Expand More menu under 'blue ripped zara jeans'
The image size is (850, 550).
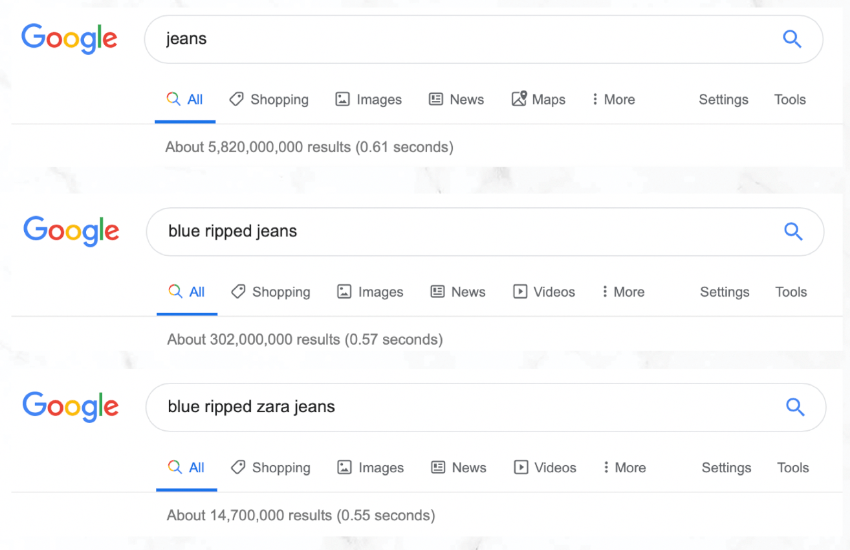coord(624,468)
